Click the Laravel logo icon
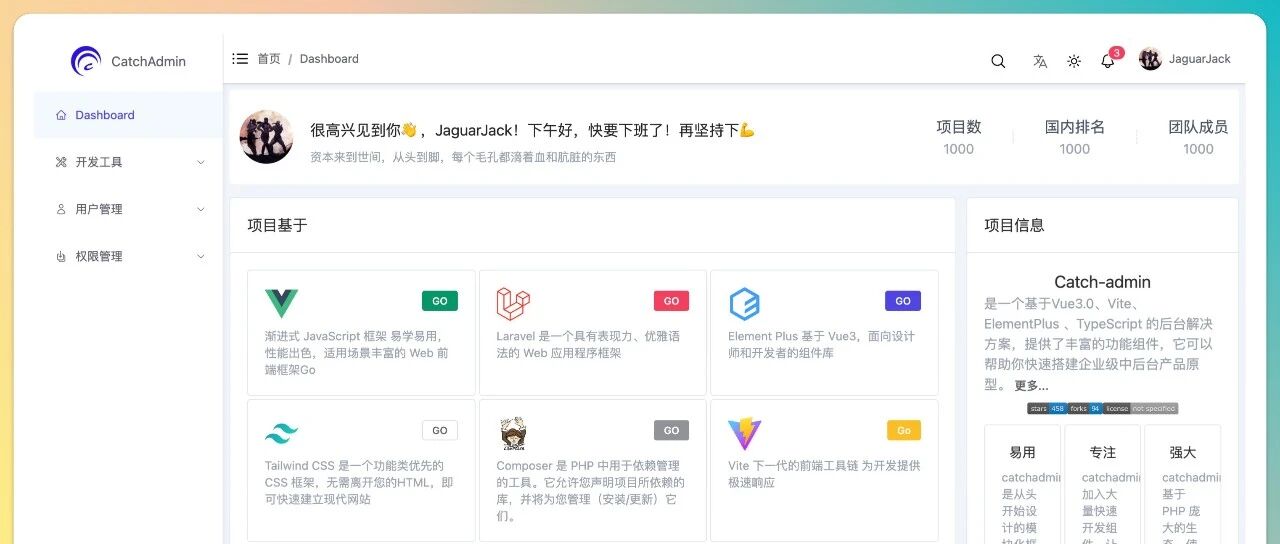1280x544 pixels. tap(513, 303)
